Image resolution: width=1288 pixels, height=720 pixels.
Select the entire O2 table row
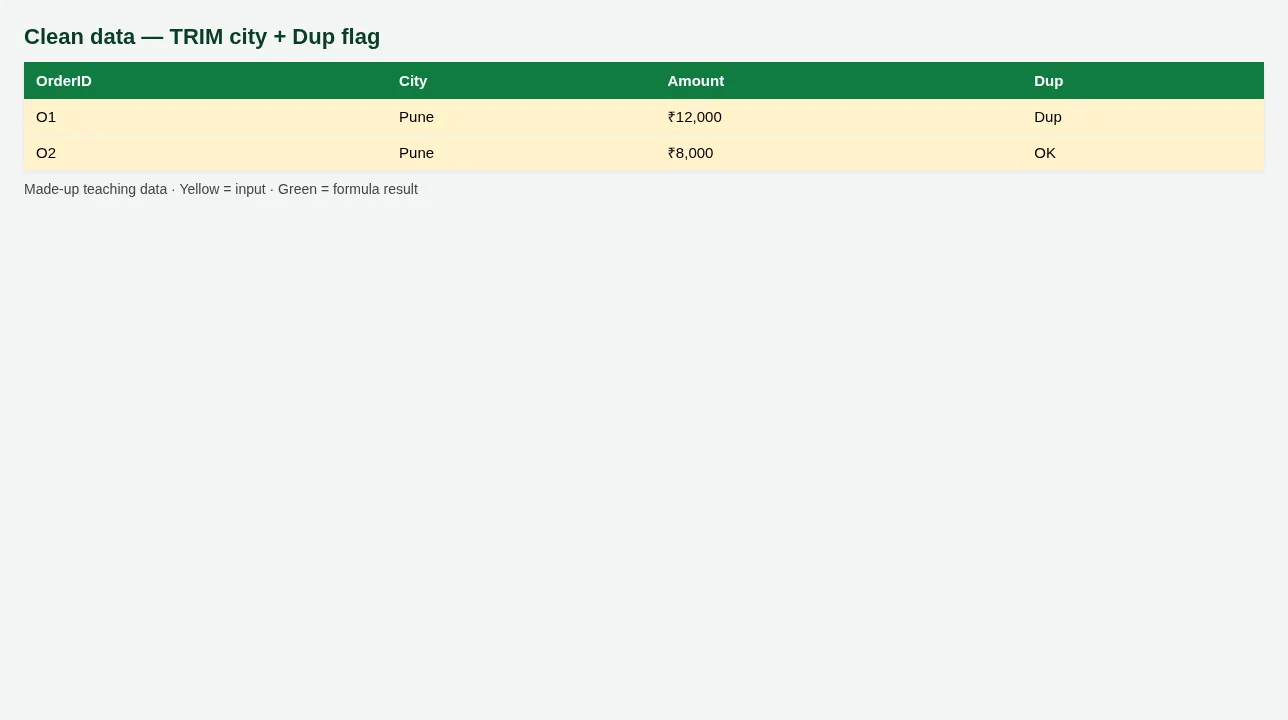(x=644, y=153)
